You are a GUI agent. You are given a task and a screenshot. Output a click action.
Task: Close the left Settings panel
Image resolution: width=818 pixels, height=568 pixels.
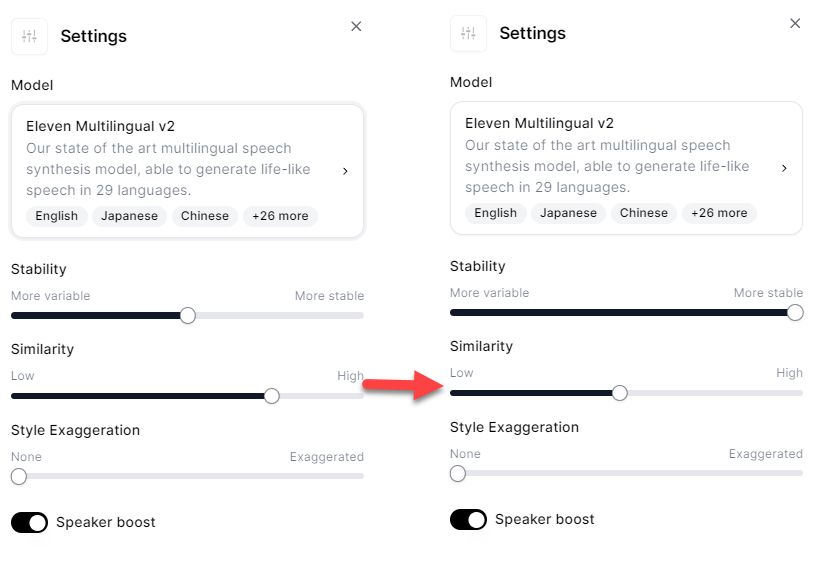[x=356, y=27]
